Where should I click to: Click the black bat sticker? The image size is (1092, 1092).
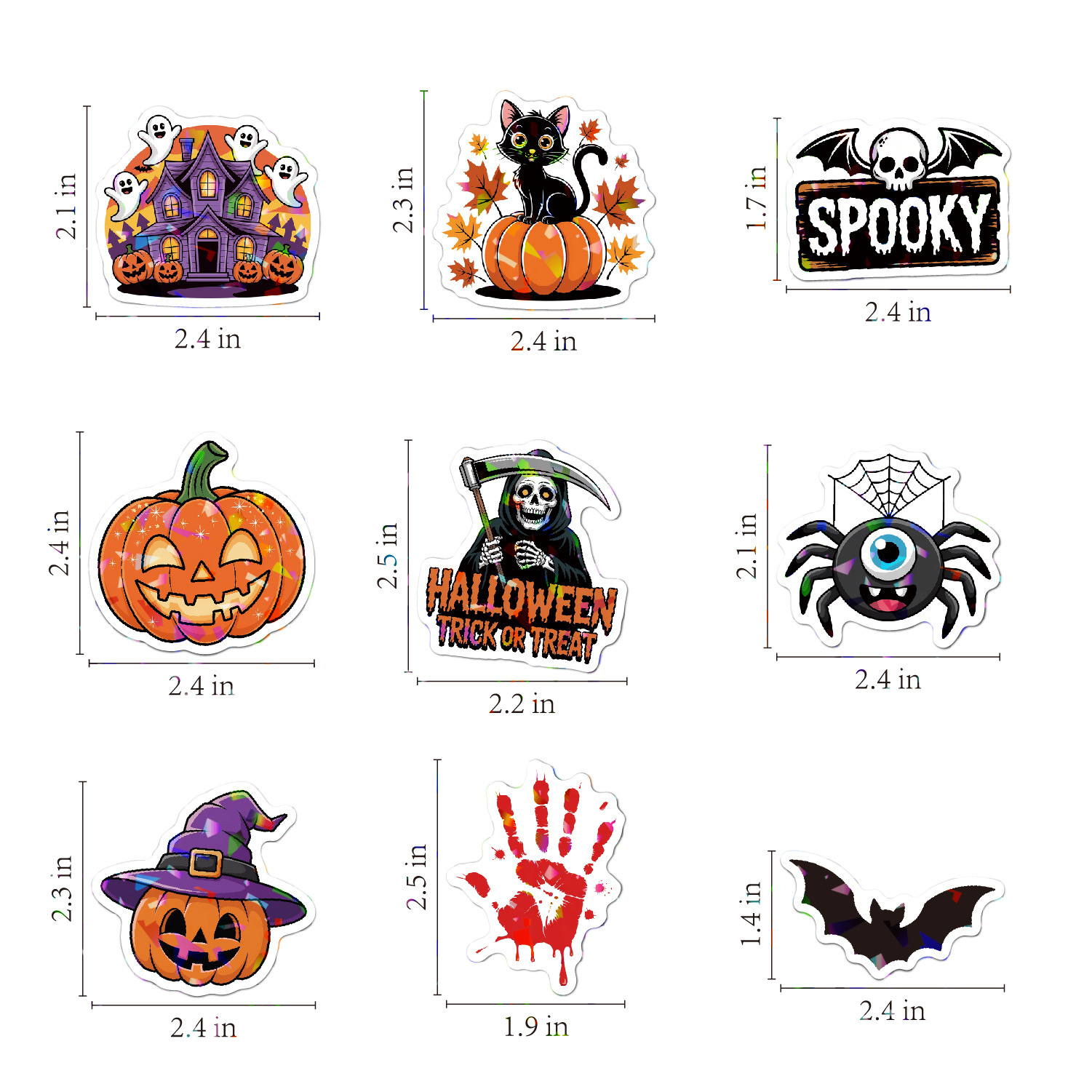pyautogui.click(x=893, y=914)
